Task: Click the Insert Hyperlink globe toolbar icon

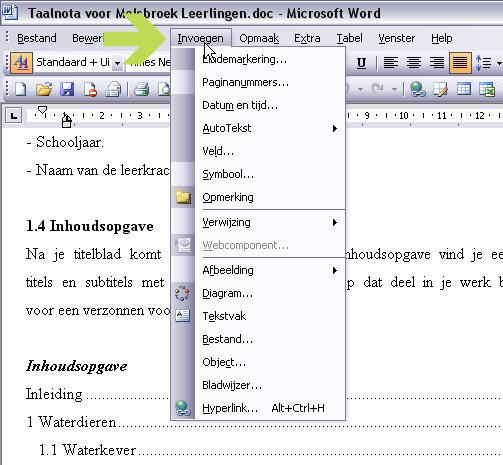Action: coord(417,89)
